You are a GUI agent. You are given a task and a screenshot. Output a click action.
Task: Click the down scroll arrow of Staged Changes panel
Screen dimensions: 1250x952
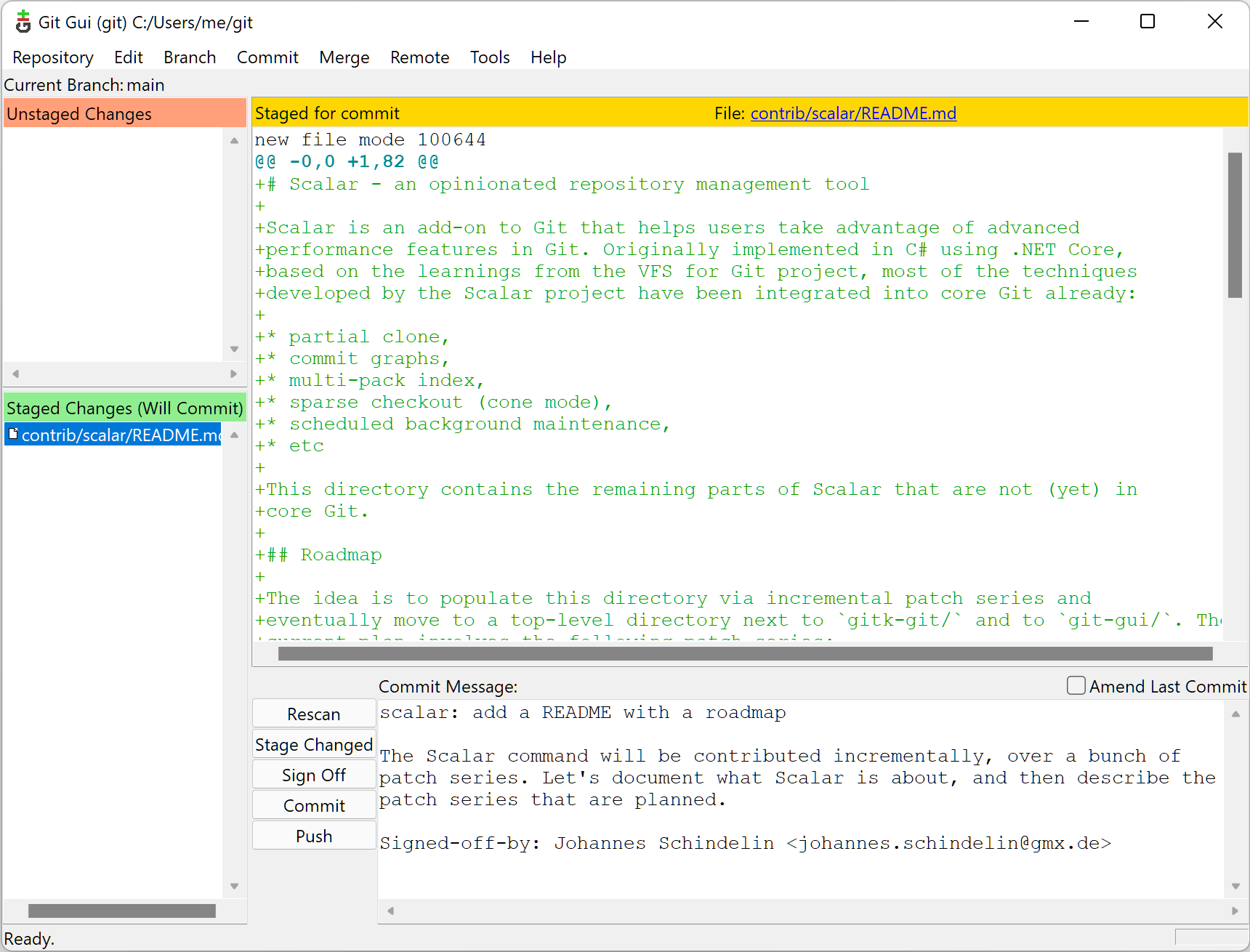(x=234, y=886)
